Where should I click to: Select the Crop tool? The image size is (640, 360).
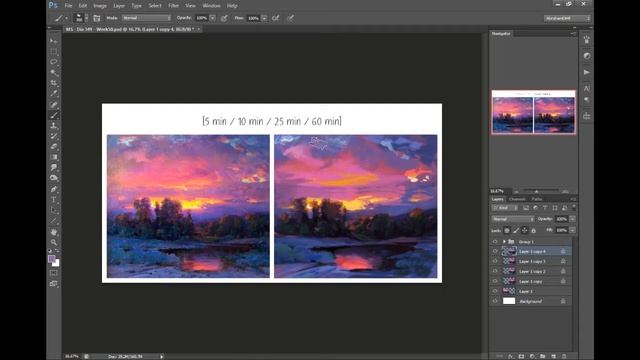coord(53,83)
